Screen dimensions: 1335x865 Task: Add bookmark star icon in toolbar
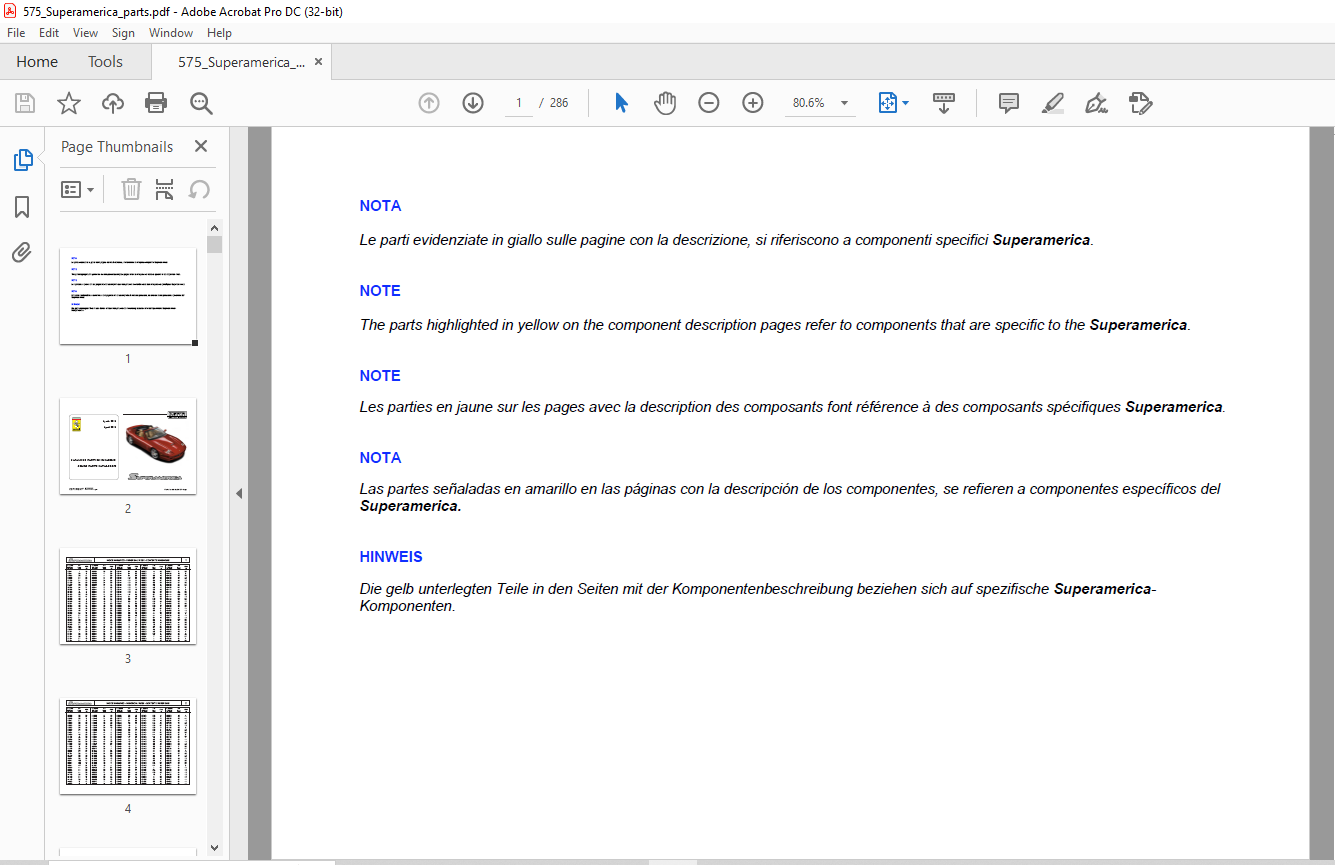(x=69, y=103)
